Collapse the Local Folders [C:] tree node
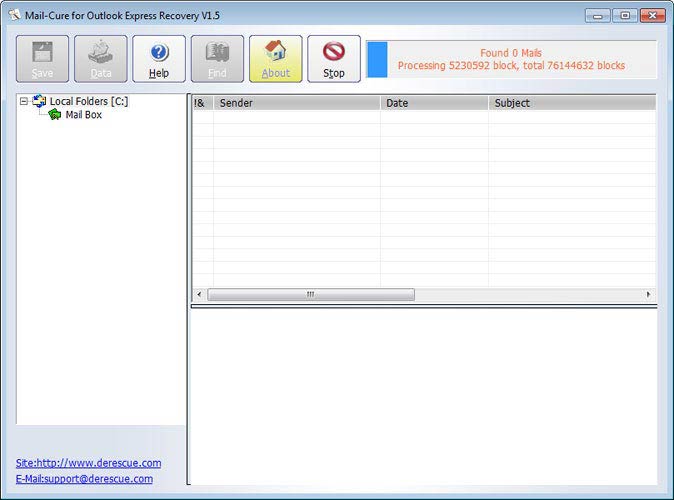The height and width of the screenshot is (500, 674). (x=24, y=101)
